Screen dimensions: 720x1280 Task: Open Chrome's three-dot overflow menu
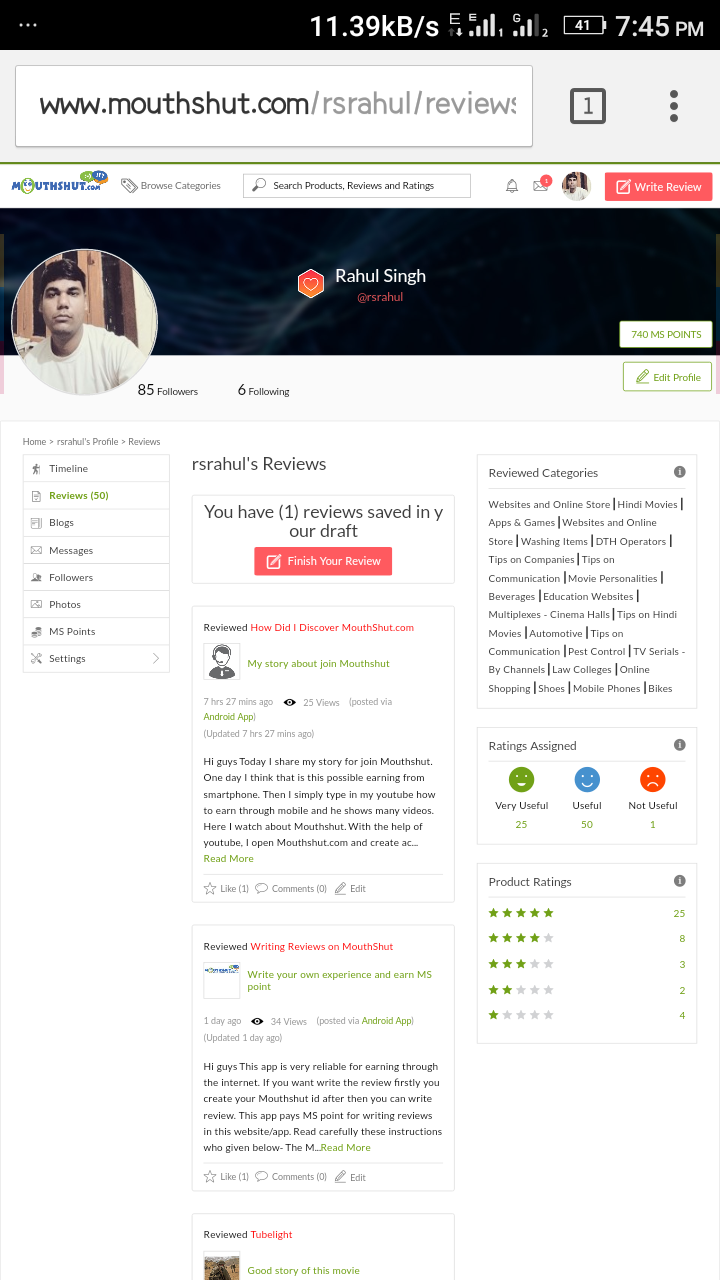pyautogui.click(x=674, y=106)
